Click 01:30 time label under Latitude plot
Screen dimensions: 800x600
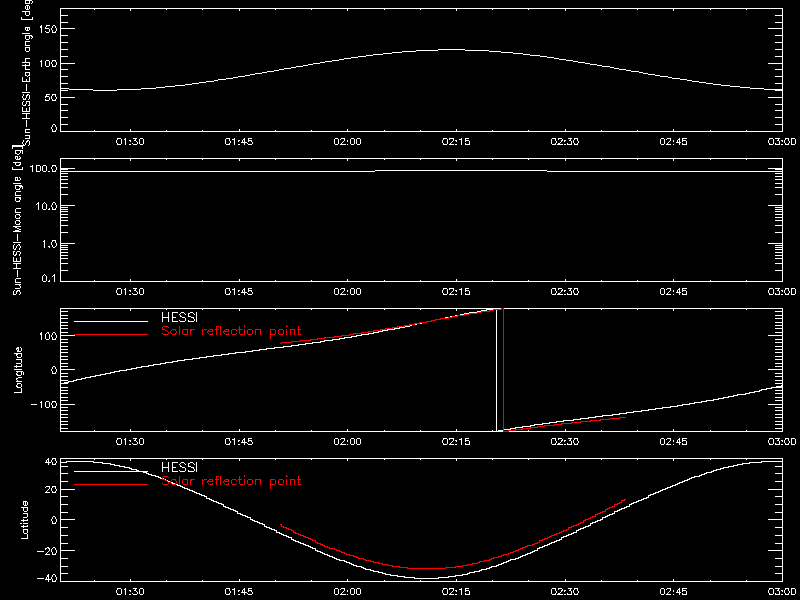point(130,592)
